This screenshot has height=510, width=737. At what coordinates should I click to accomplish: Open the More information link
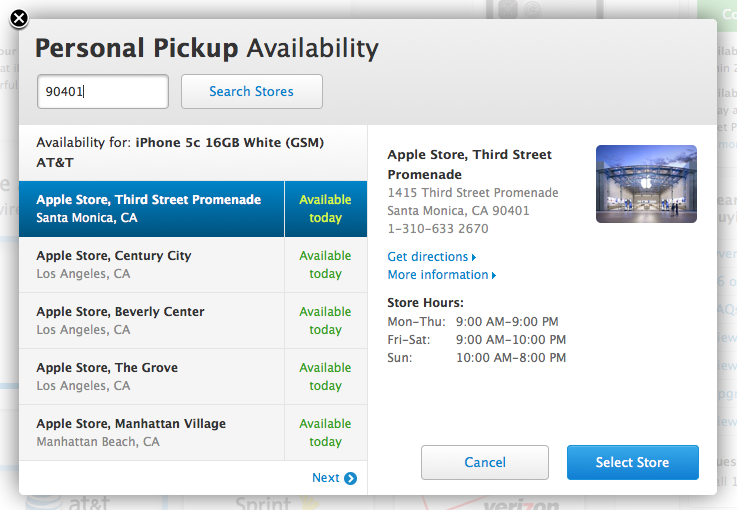441,275
